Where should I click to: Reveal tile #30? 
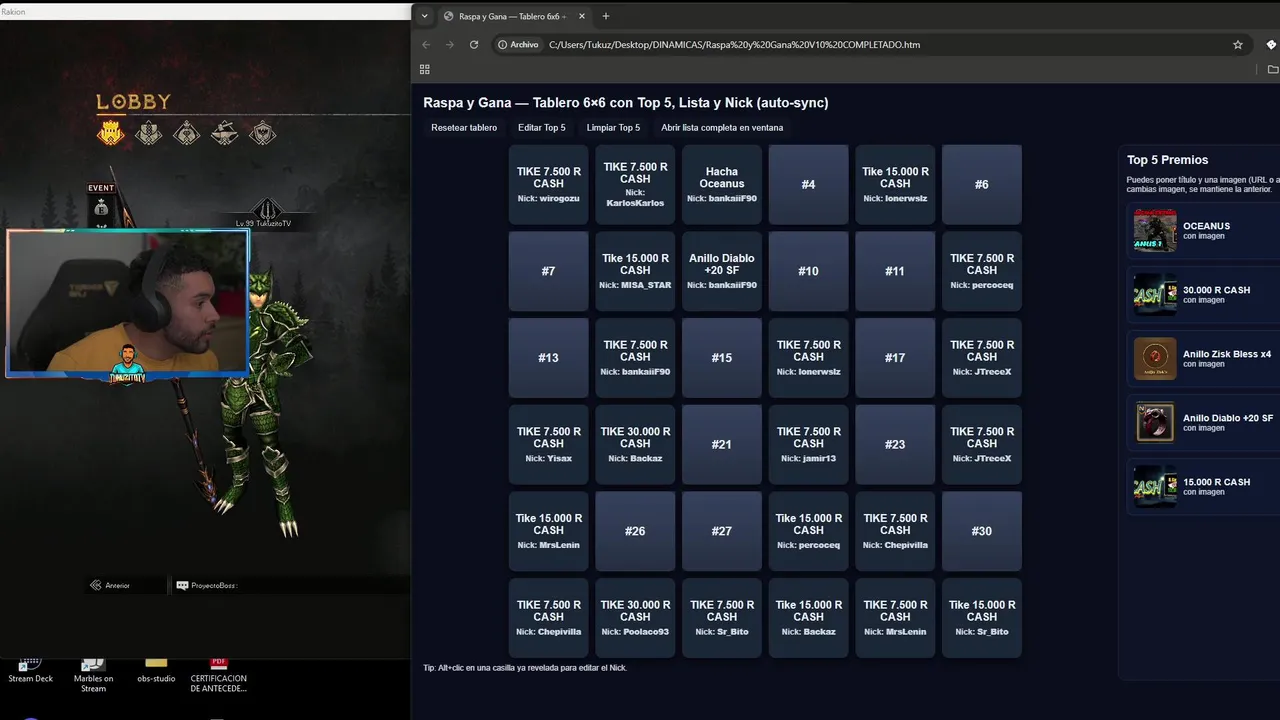coord(982,531)
